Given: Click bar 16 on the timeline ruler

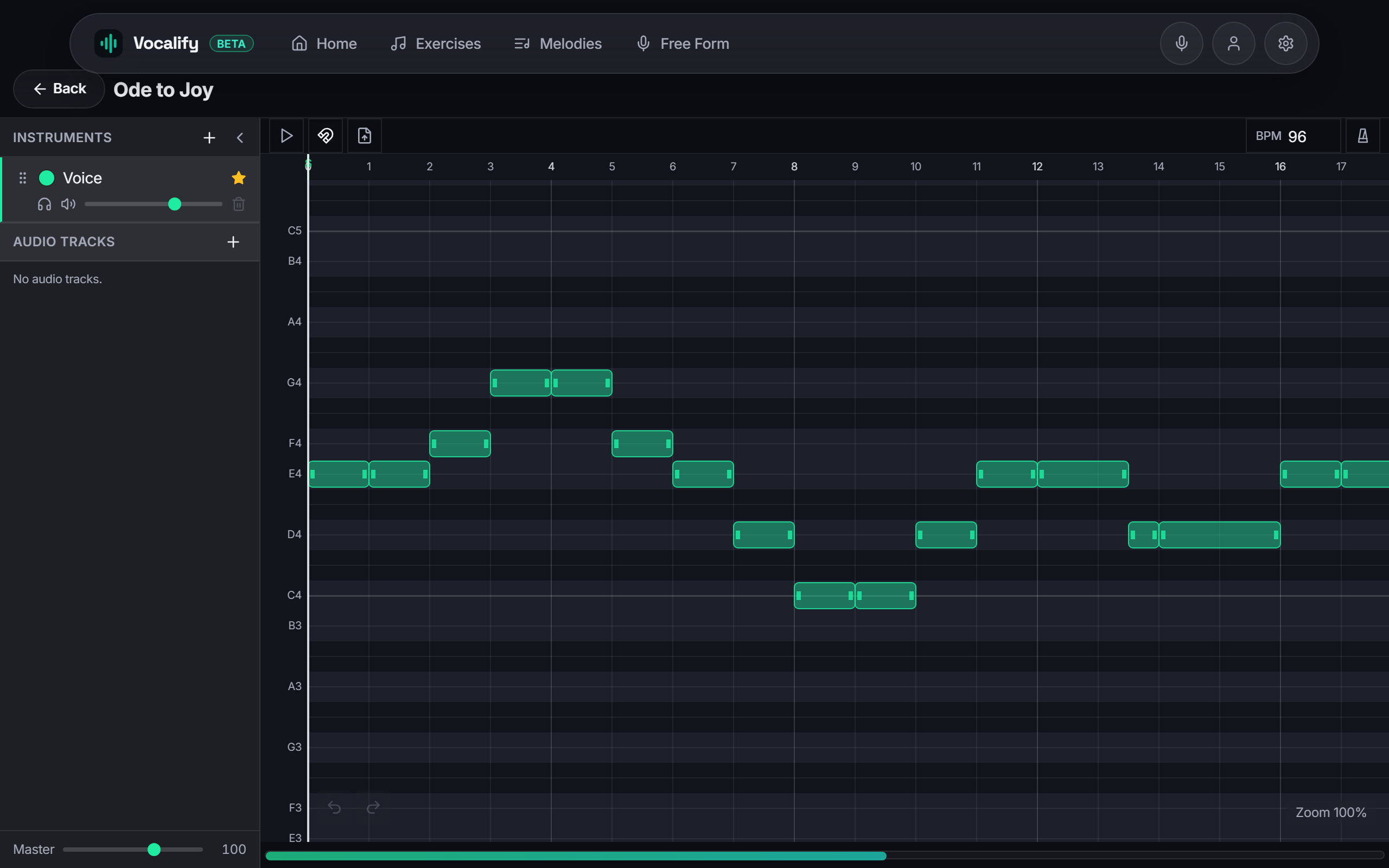Looking at the screenshot, I should pos(1280,167).
